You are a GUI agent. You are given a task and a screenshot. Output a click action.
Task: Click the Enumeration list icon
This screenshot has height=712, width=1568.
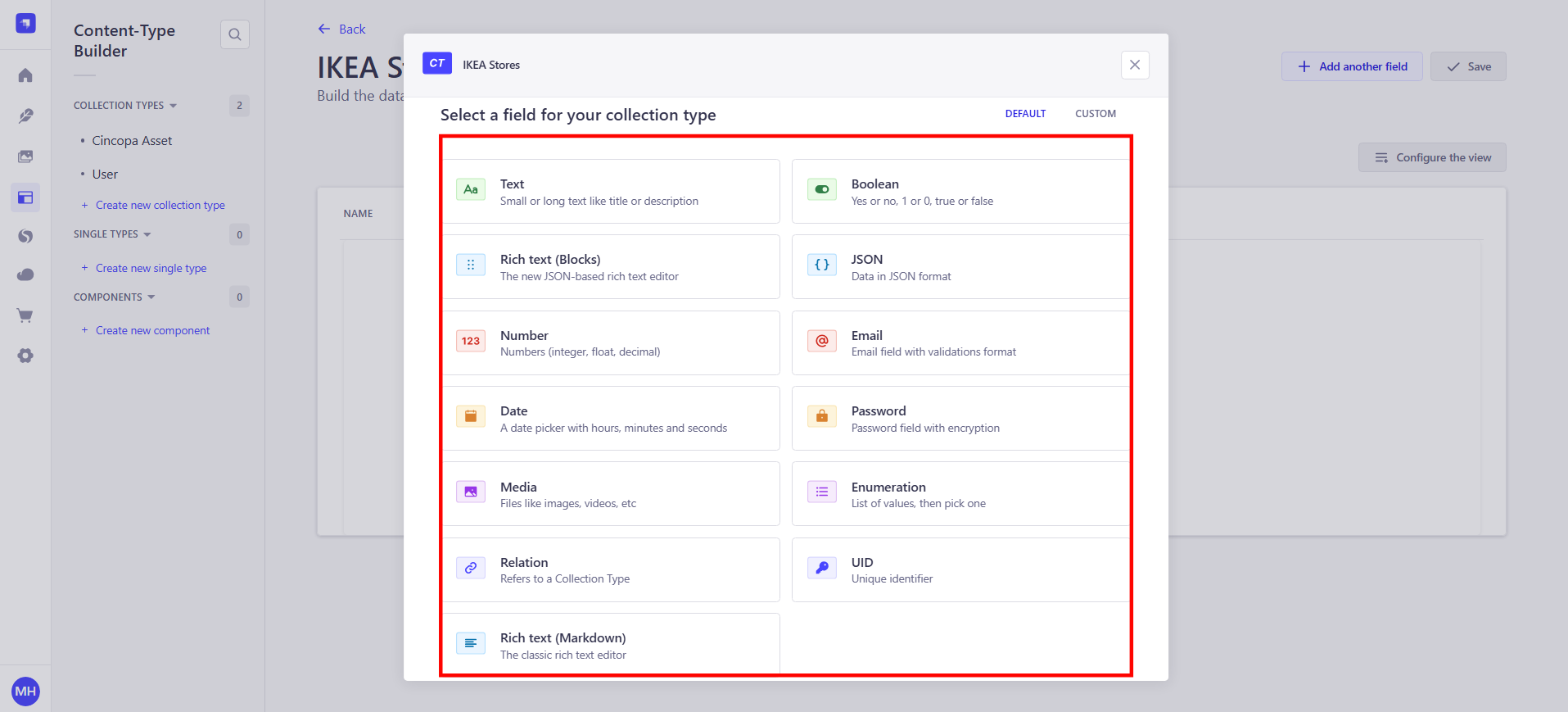pyautogui.click(x=822, y=492)
